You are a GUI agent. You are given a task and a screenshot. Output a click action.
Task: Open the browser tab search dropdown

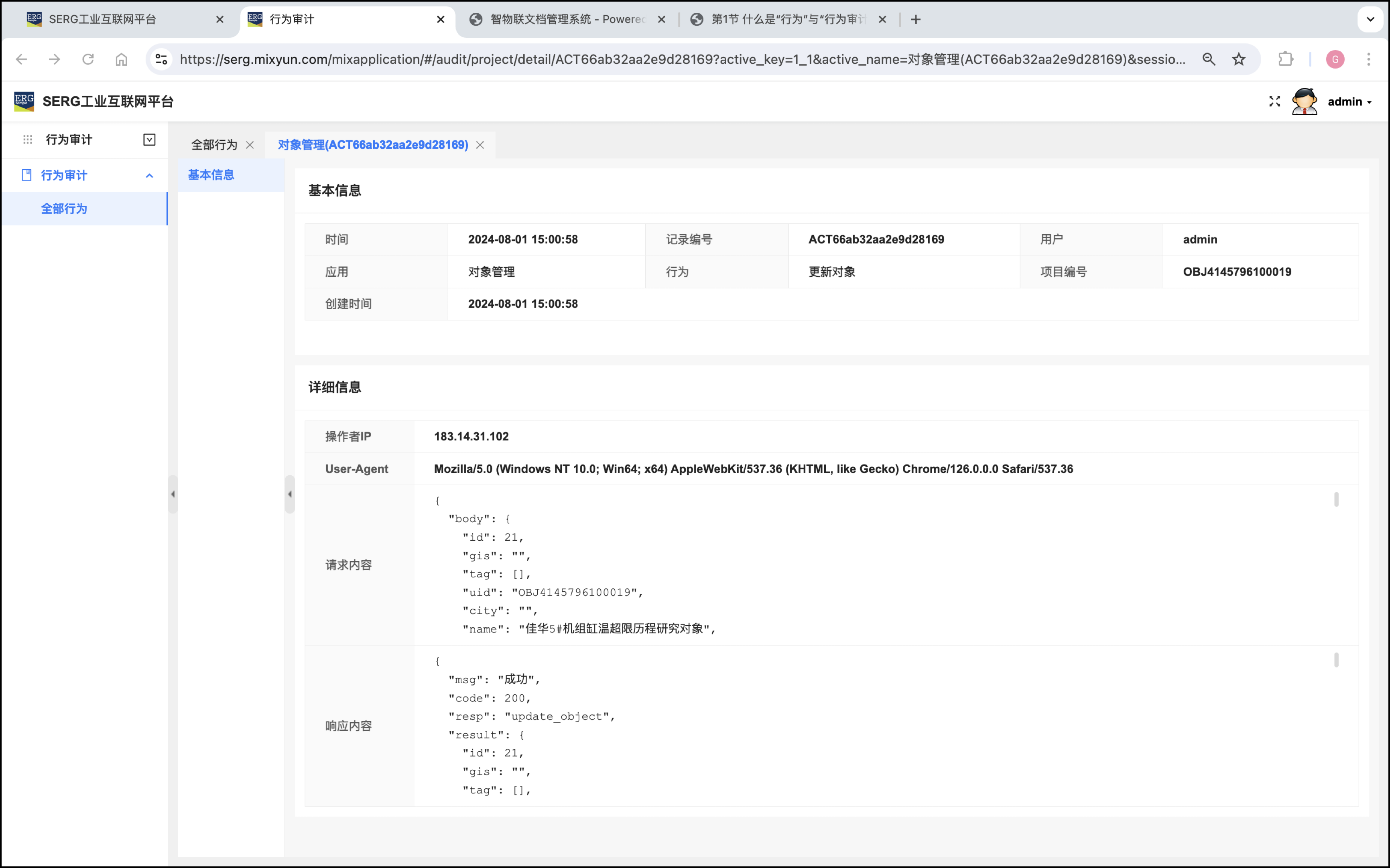(1370, 19)
